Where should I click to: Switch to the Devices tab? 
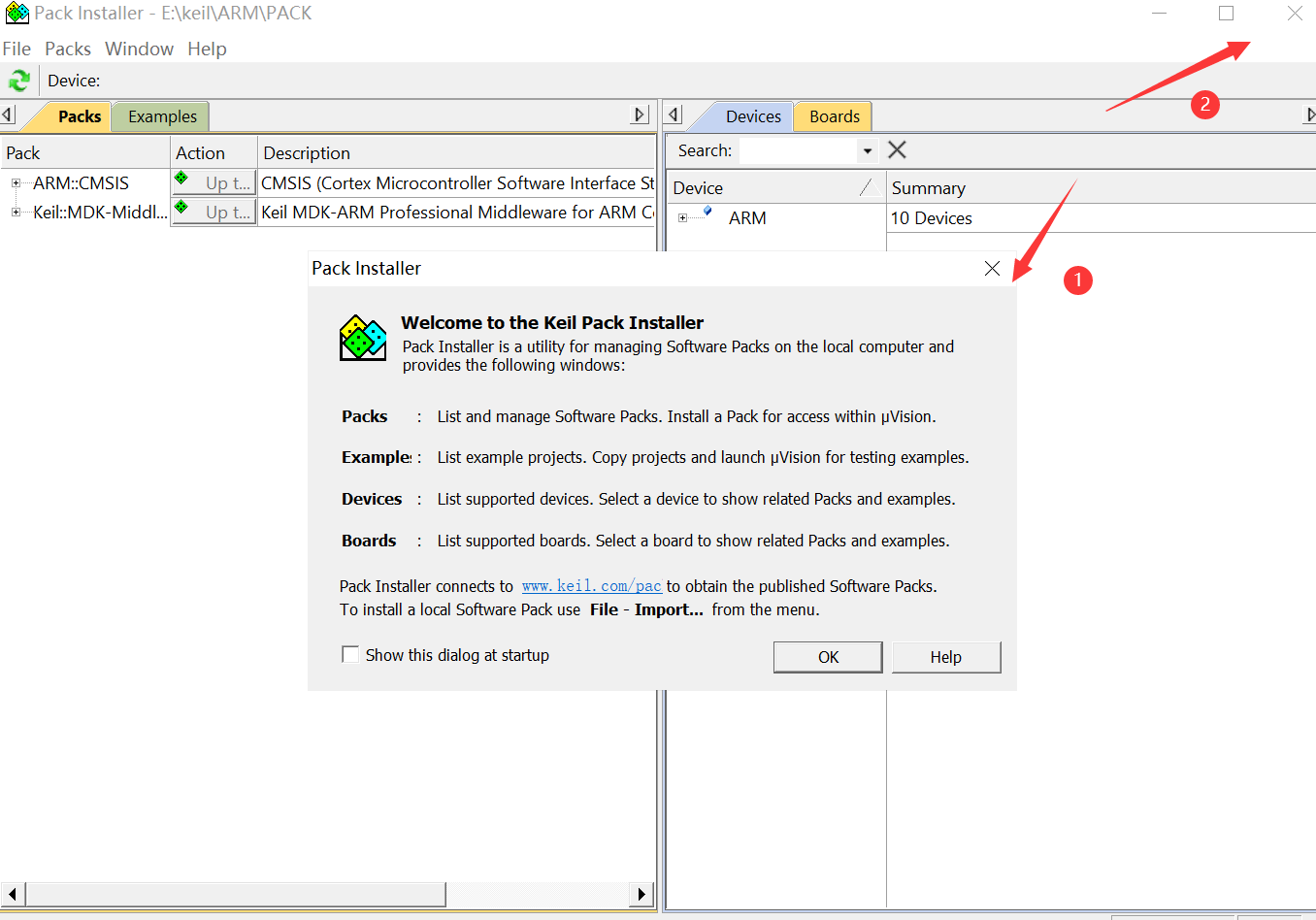[752, 116]
